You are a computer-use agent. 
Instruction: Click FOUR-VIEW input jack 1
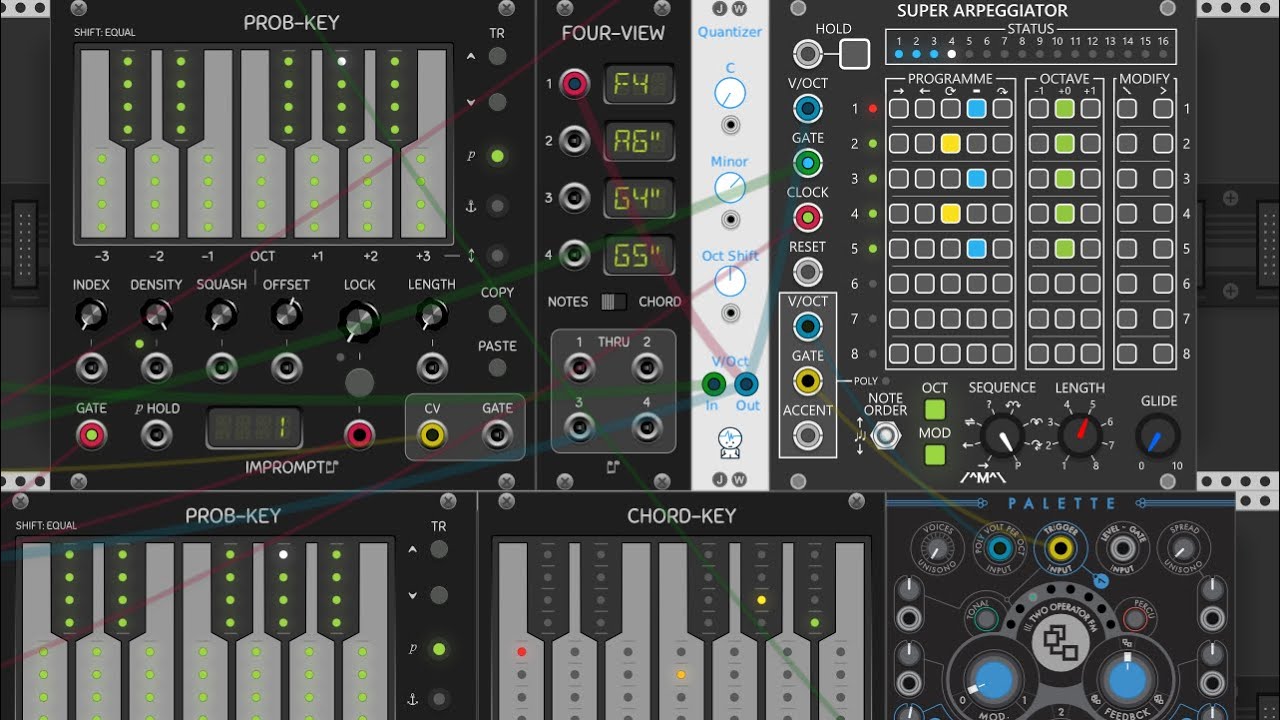click(x=574, y=84)
